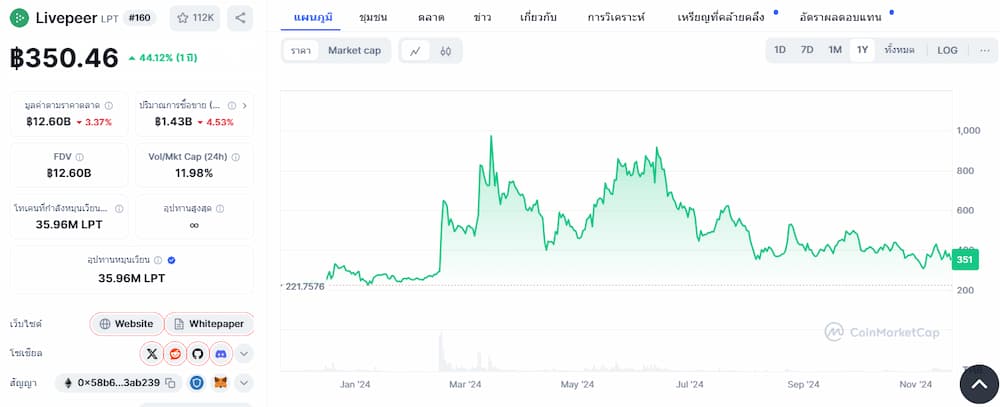Click the contract address 0x58b6...3ab239

click(x=119, y=383)
